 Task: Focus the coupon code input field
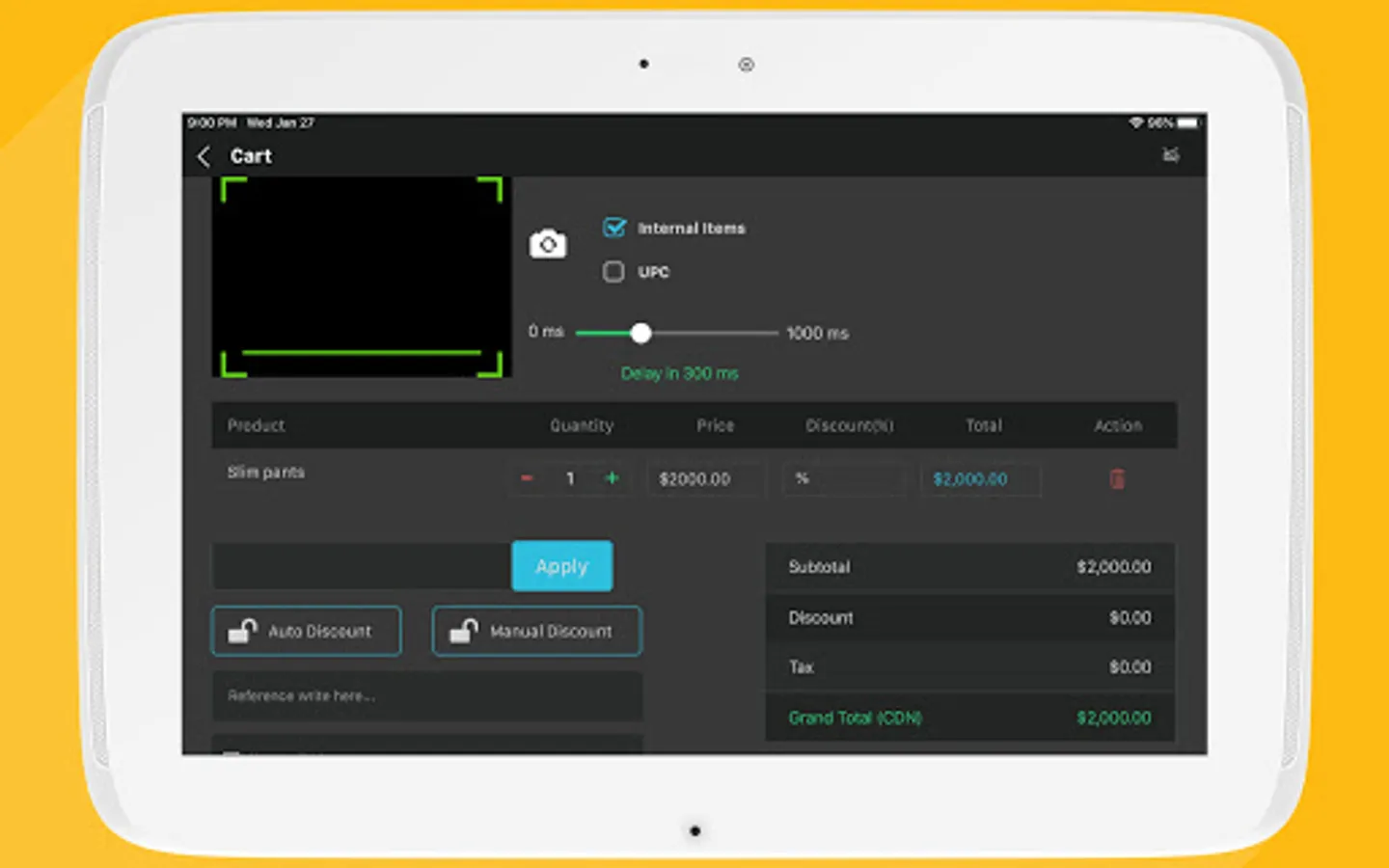pyautogui.click(x=362, y=566)
